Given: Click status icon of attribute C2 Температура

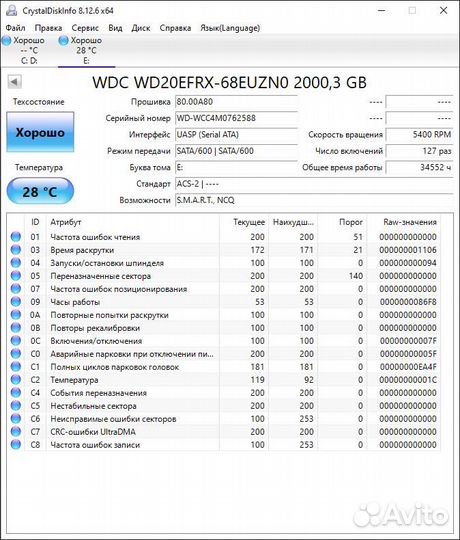Looking at the screenshot, I should tap(16, 380).
